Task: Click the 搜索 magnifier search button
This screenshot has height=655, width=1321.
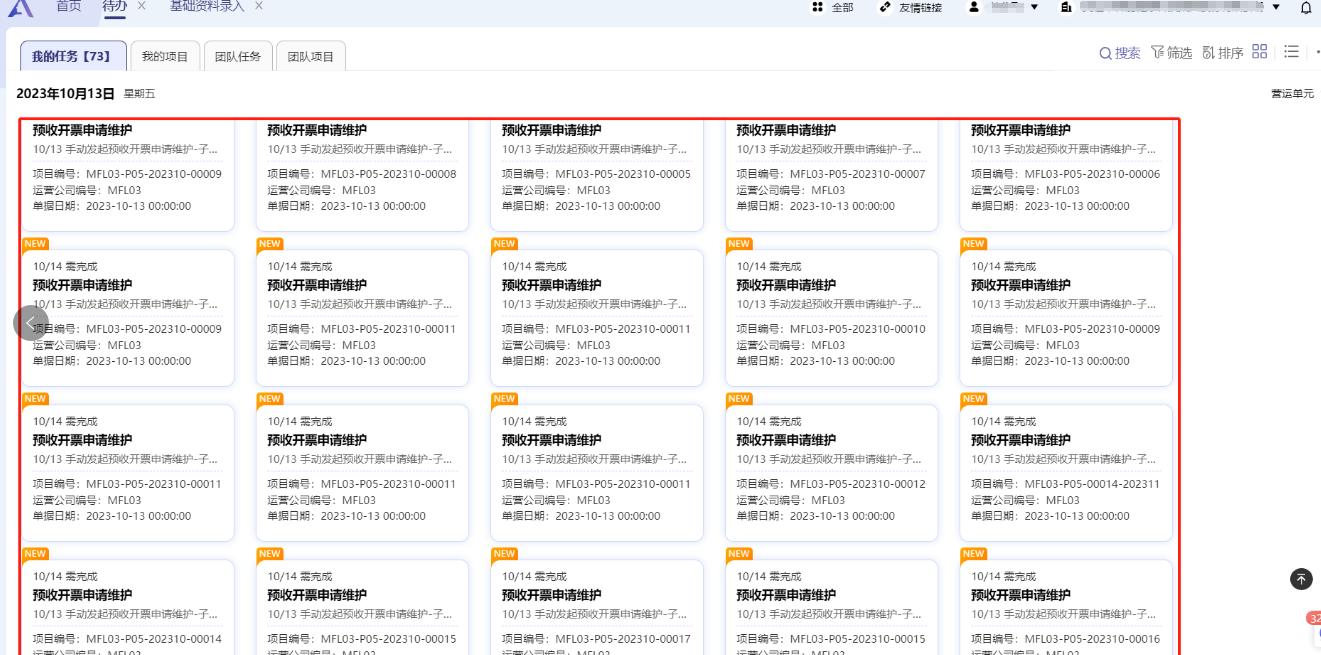Action: [1120, 53]
